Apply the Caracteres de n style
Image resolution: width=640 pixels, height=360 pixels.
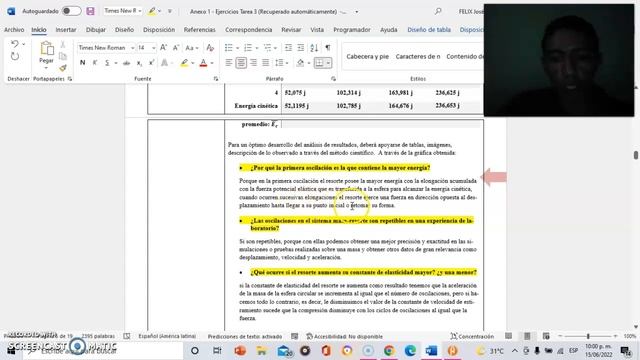418,56
